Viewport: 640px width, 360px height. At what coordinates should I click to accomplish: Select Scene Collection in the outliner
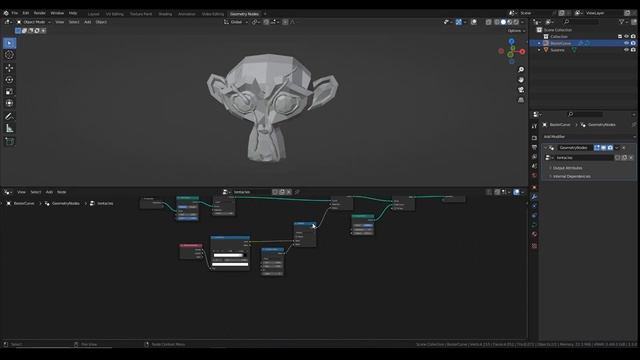coord(557,30)
